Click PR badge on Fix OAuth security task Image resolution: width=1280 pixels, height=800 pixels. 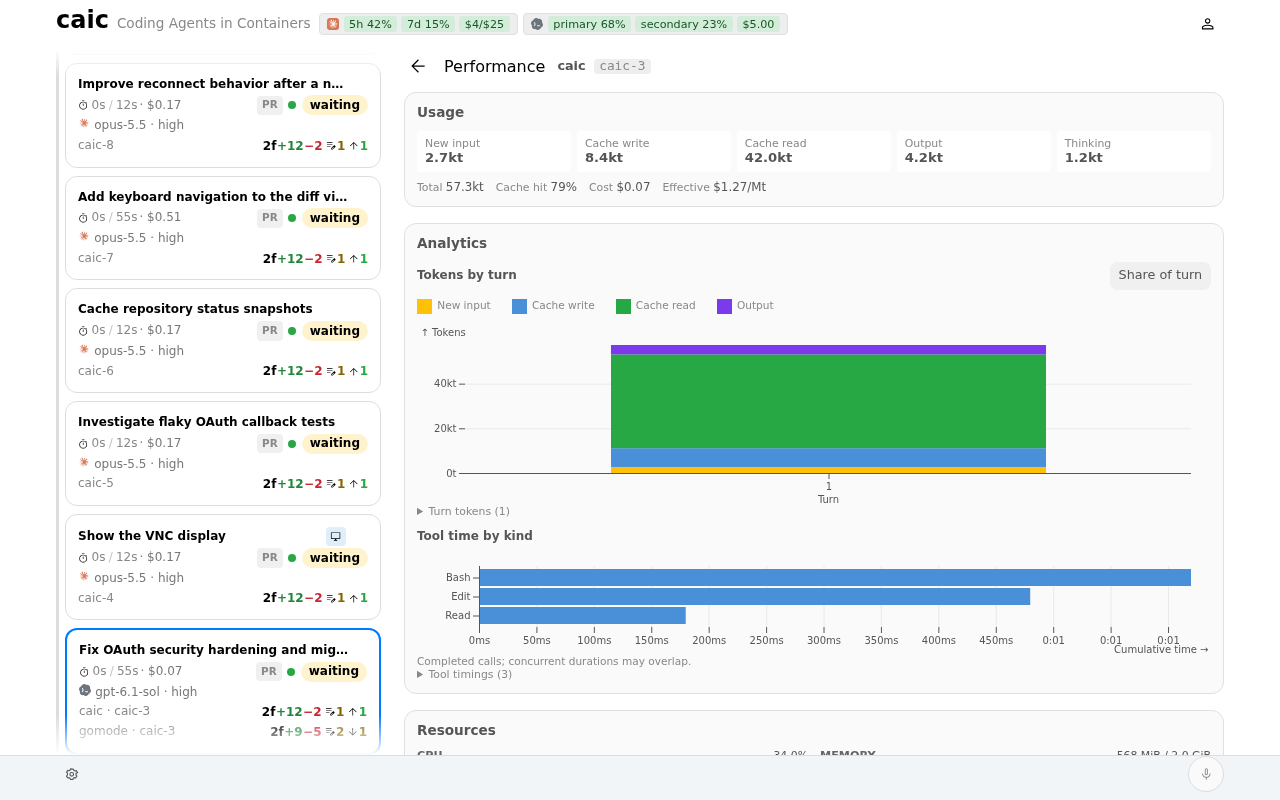click(x=269, y=671)
